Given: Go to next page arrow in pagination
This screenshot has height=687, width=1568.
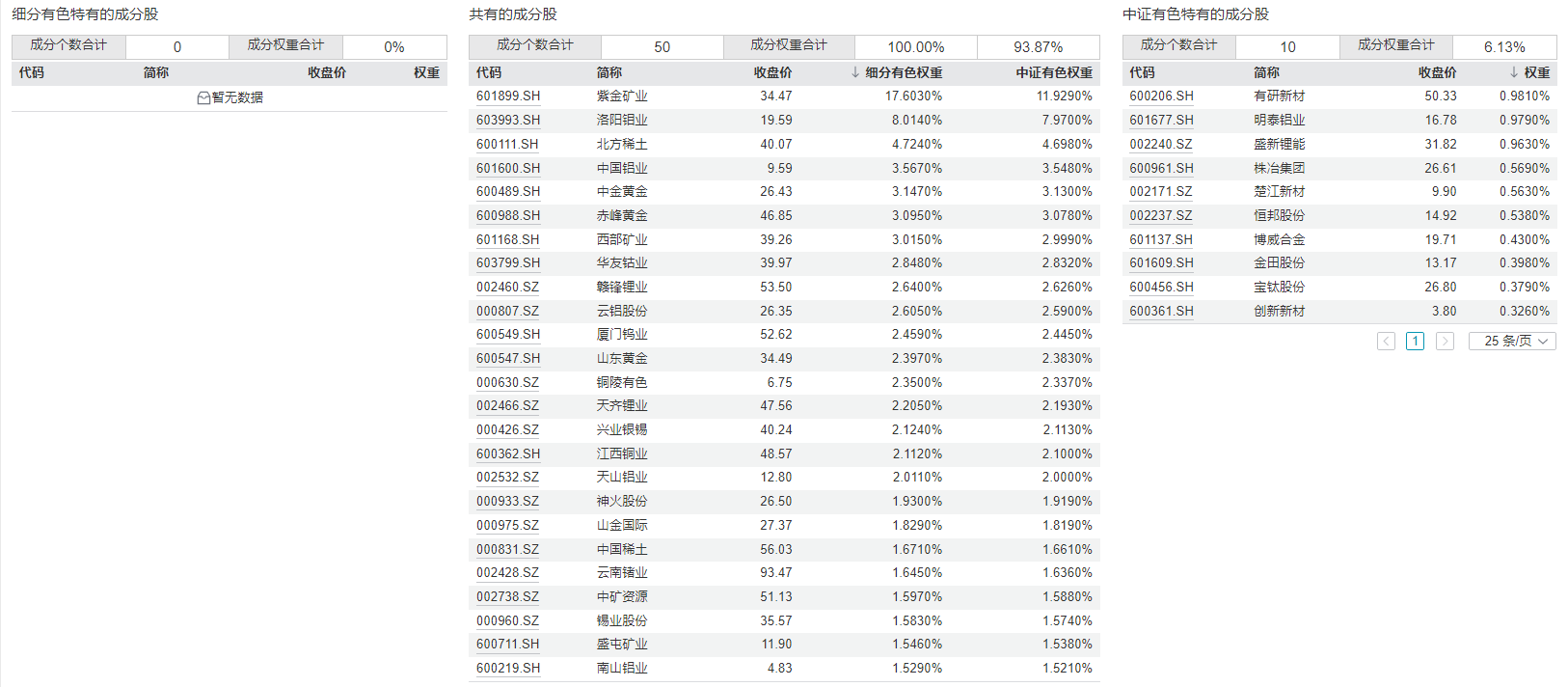Looking at the screenshot, I should [x=1445, y=341].
